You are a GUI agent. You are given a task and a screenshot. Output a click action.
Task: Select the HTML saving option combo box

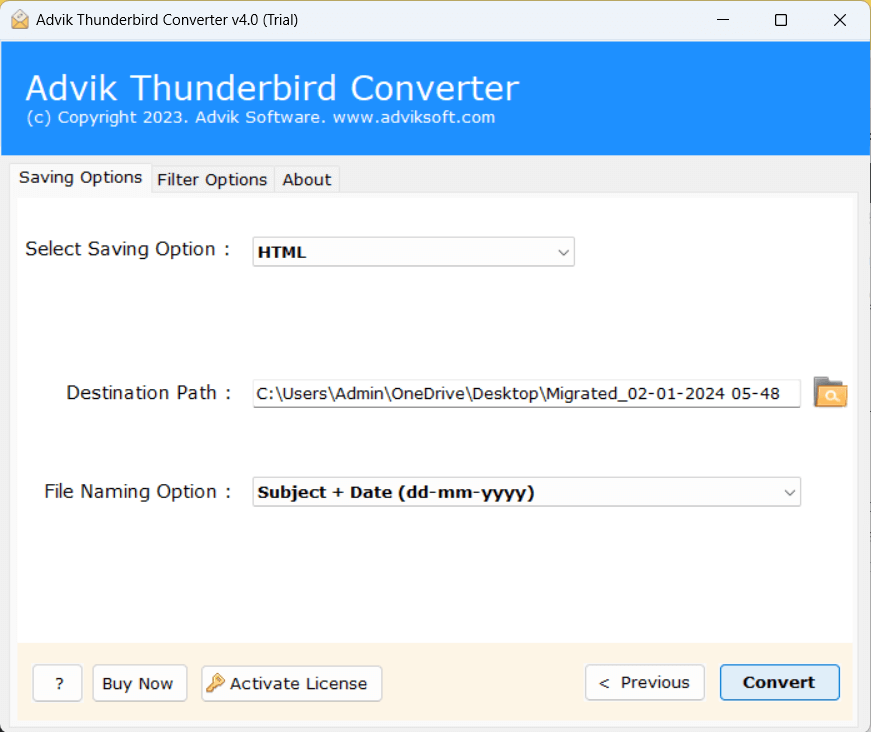413,252
